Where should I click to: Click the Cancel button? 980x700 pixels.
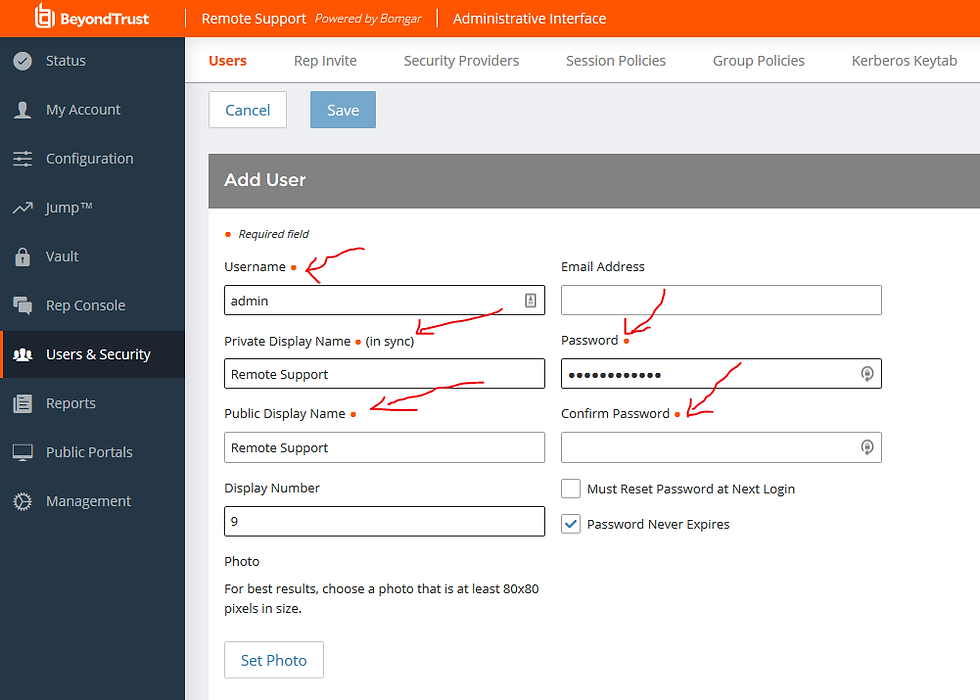pos(248,110)
